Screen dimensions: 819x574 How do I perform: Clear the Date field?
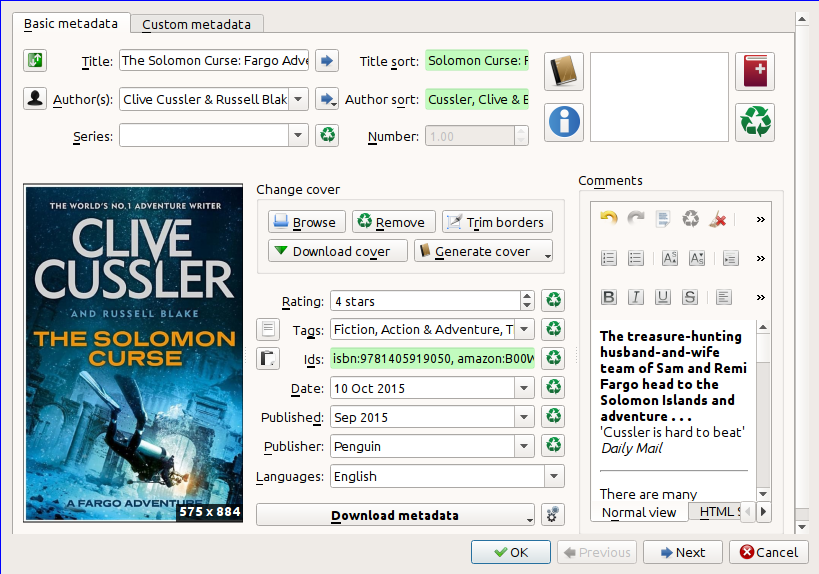(553, 388)
